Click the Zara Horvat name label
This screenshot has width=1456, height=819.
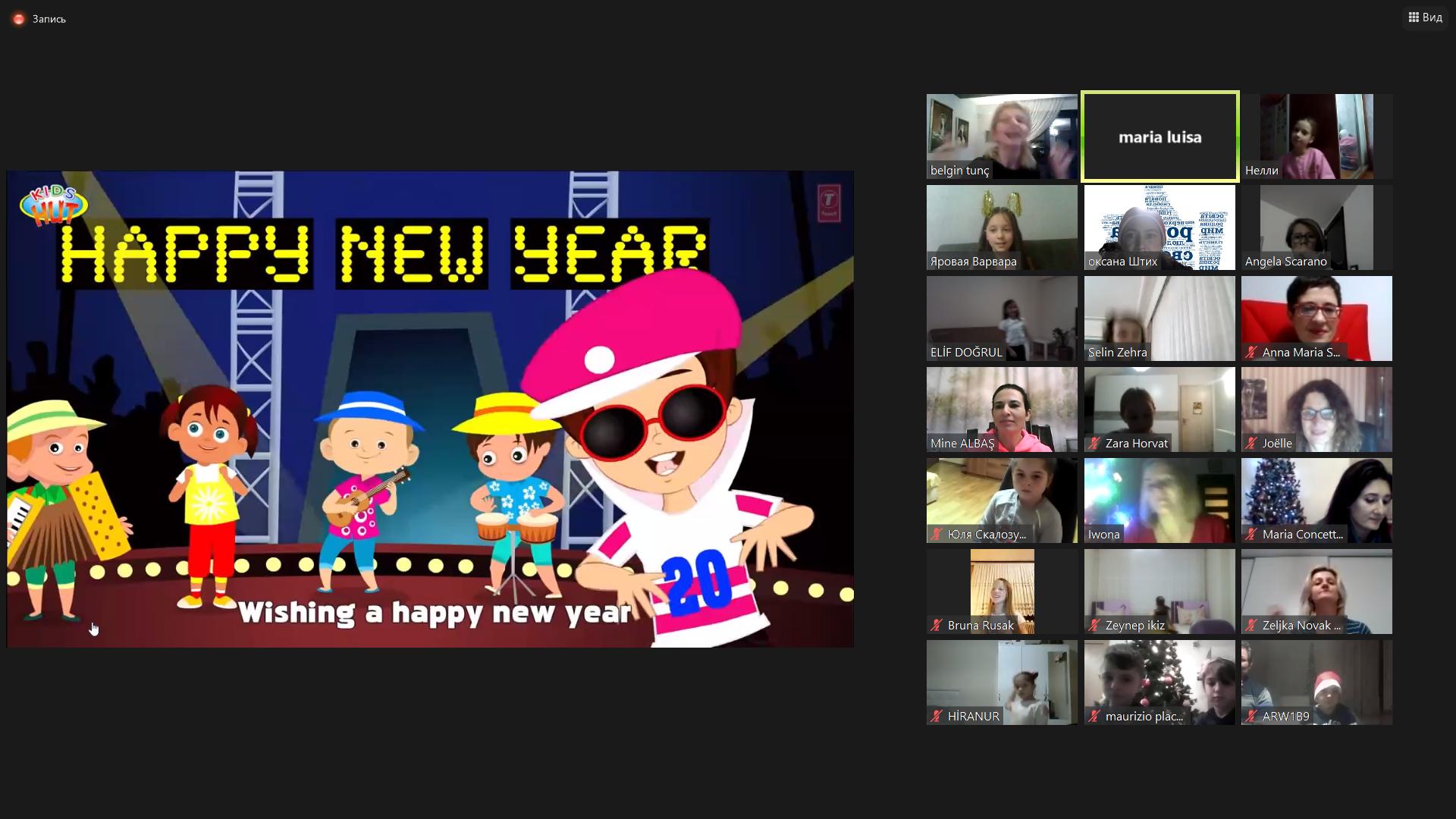coord(1137,444)
